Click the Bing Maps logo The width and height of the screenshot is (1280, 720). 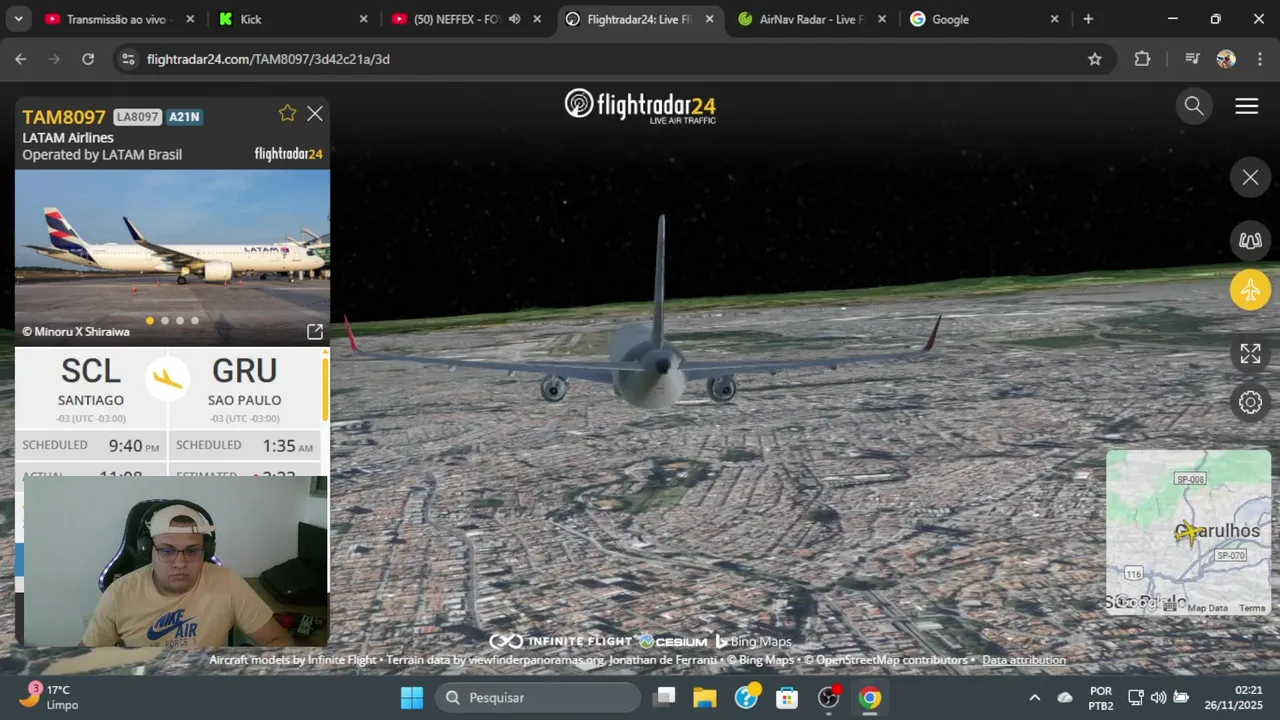753,641
